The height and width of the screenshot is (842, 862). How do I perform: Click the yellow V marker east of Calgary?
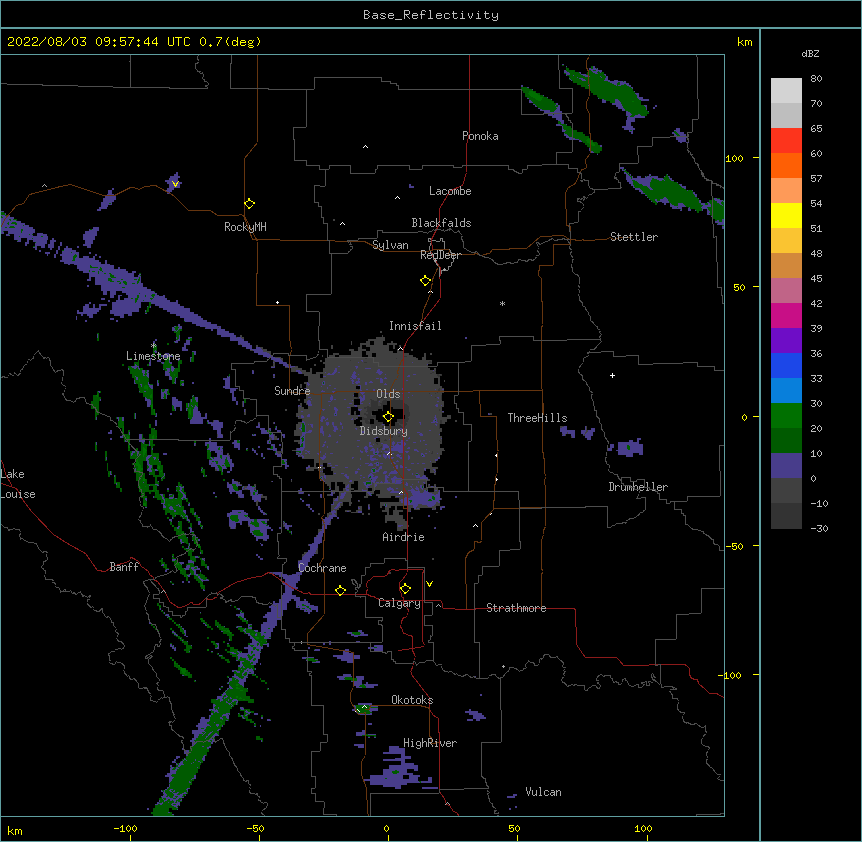point(429,584)
